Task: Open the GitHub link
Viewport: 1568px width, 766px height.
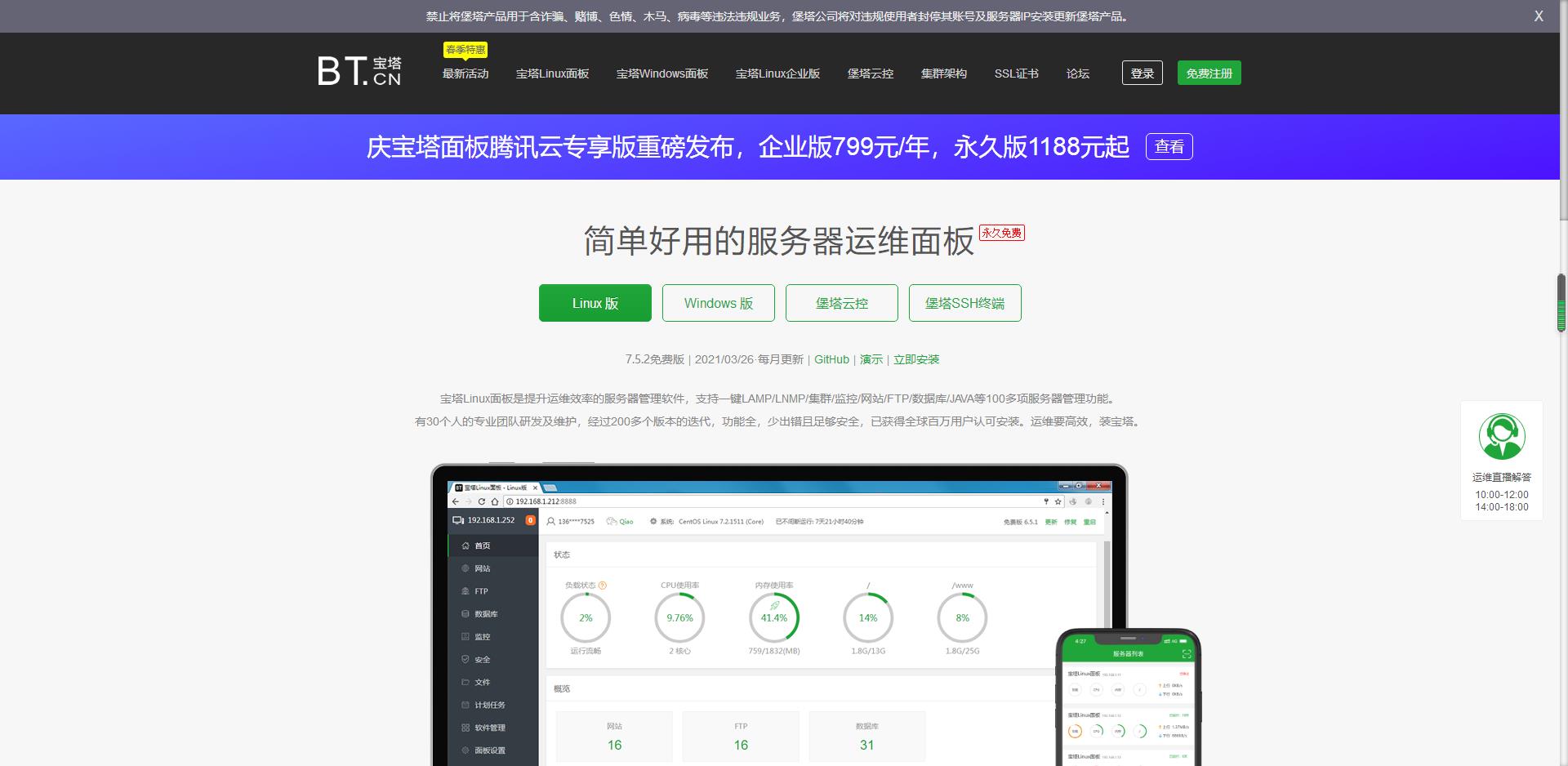Action: 831,359
